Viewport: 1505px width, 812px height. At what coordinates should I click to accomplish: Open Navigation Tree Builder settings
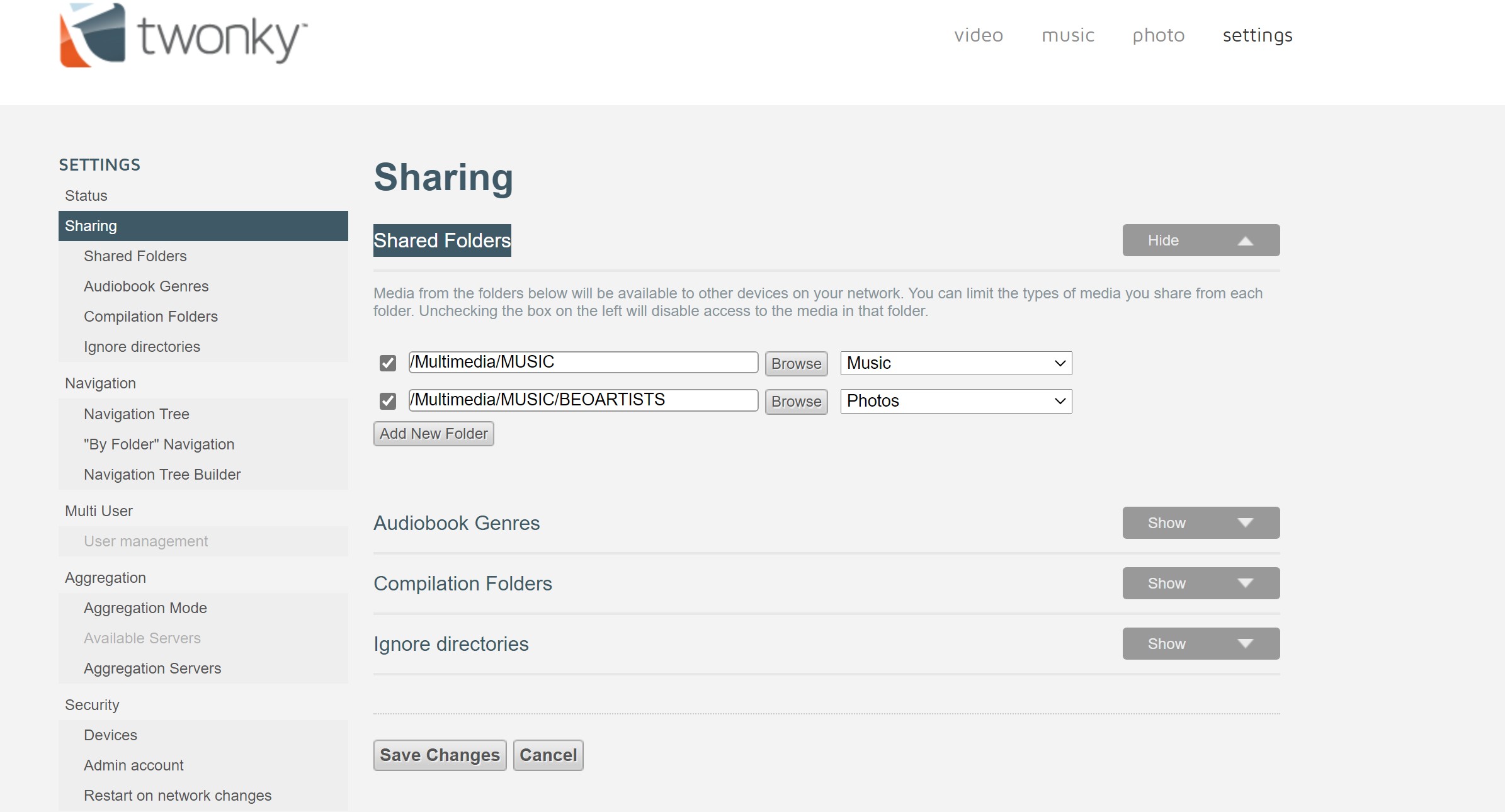click(162, 475)
